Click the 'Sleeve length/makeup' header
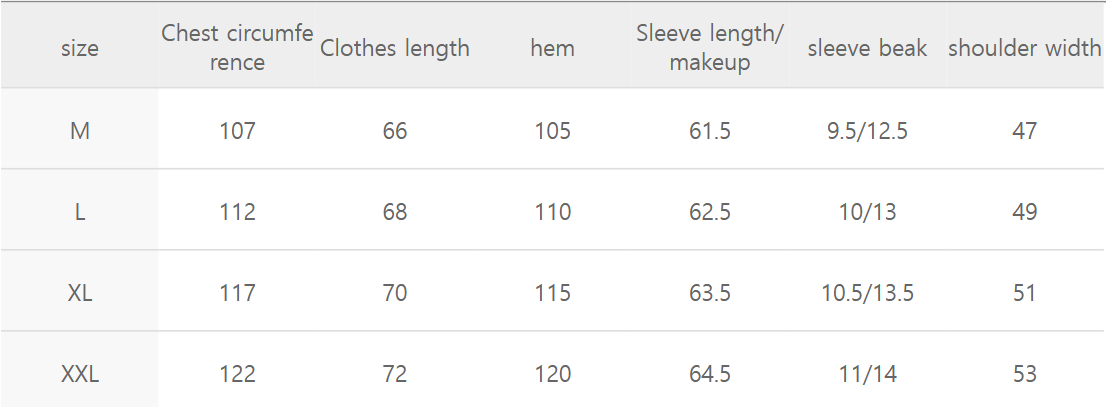Screen dimensions: 1106x407 pos(710,47)
